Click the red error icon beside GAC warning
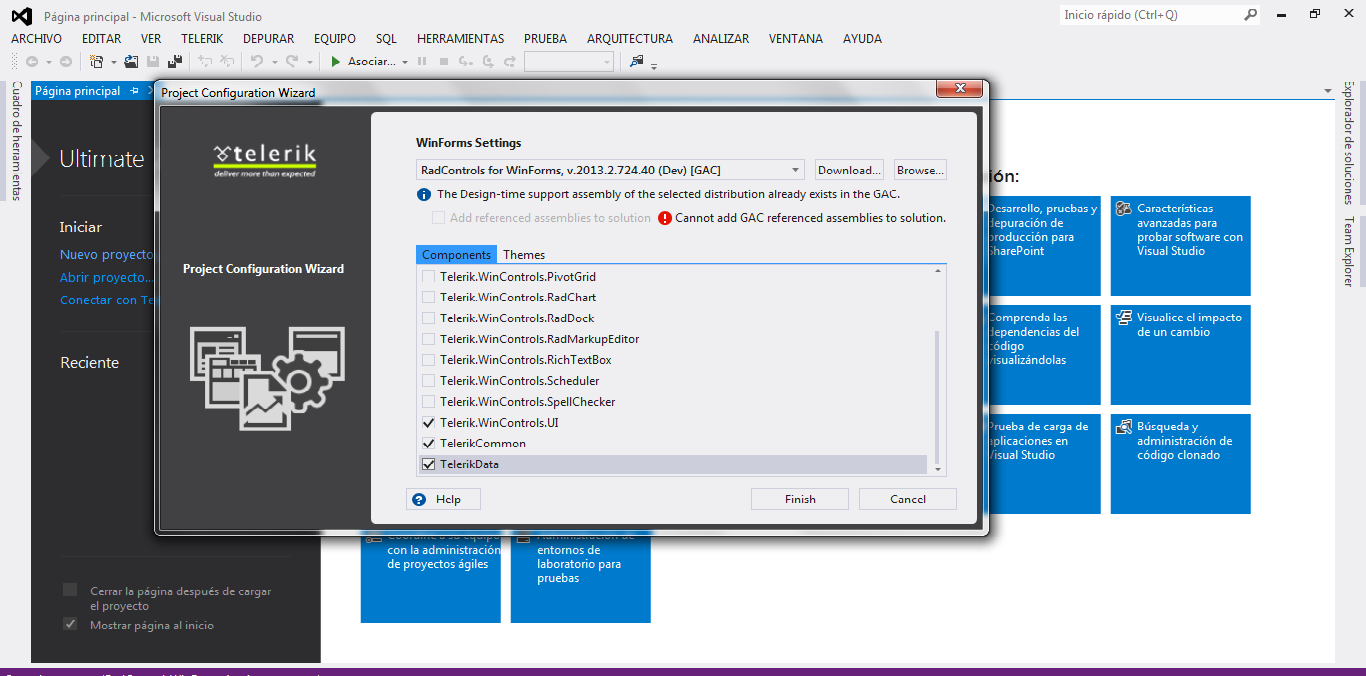The height and width of the screenshot is (676, 1366). point(665,218)
